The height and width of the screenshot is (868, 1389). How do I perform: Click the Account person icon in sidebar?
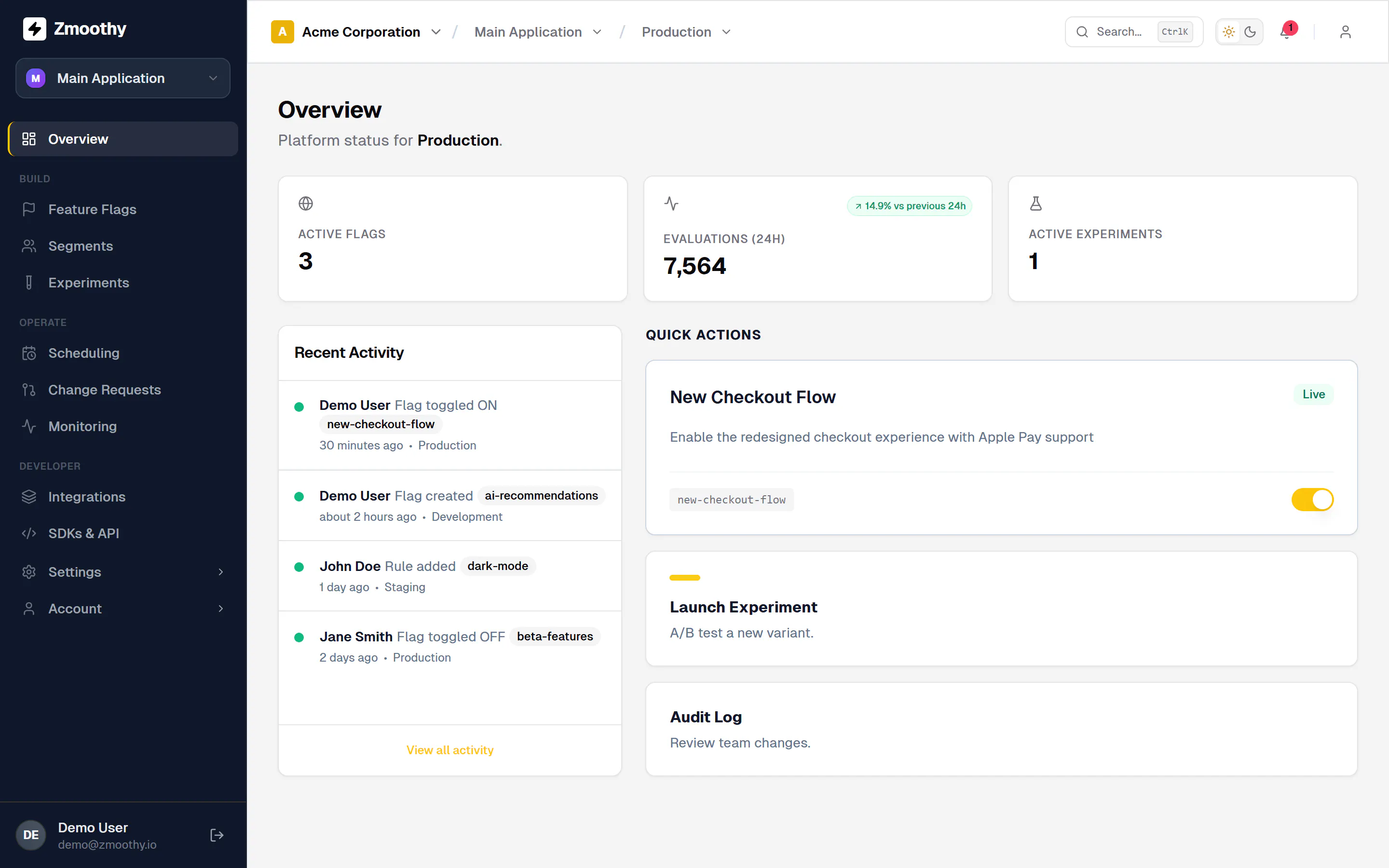[29, 609]
